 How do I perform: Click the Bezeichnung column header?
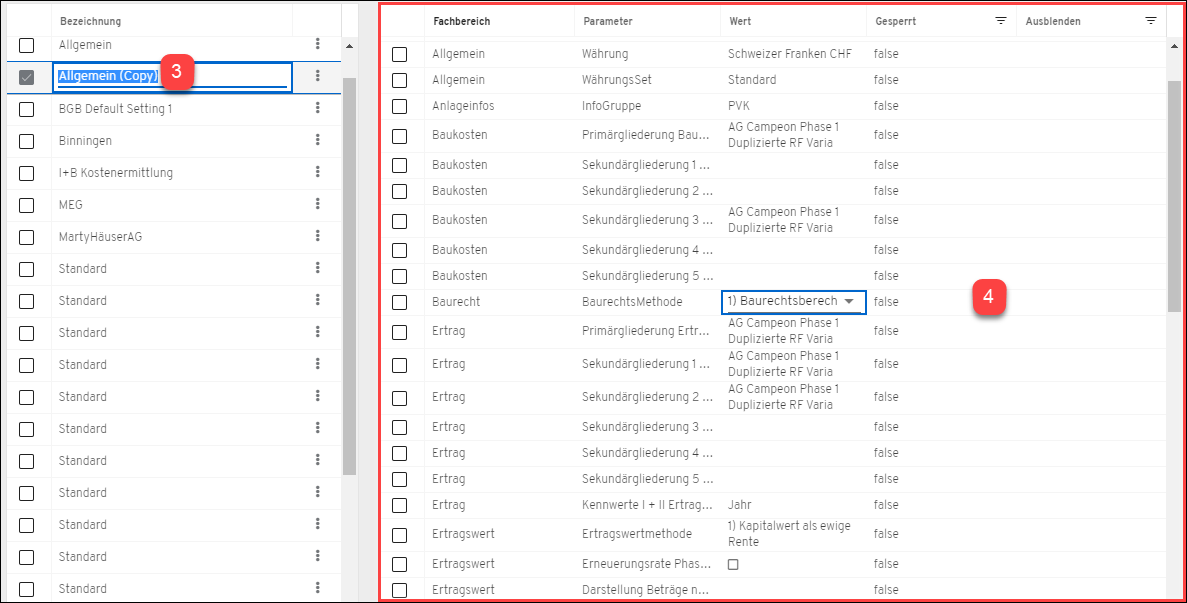click(91, 21)
